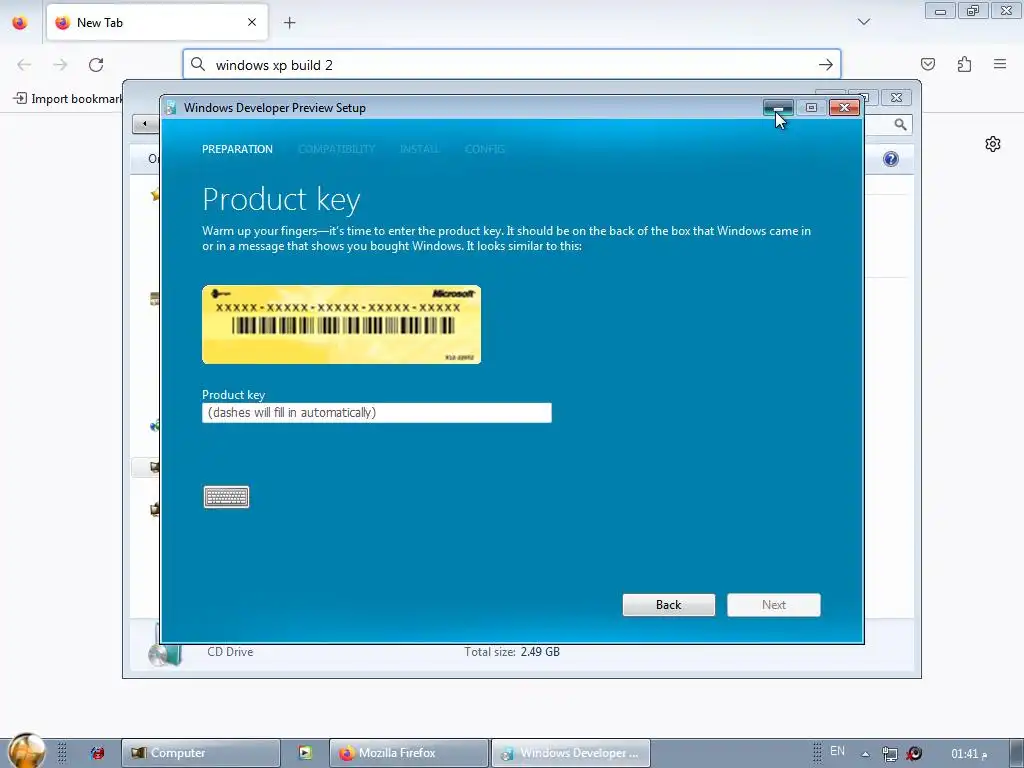Click Firefox forward navigation arrow
The height and width of the screenshot is (768, 1024).
[60, 65]
